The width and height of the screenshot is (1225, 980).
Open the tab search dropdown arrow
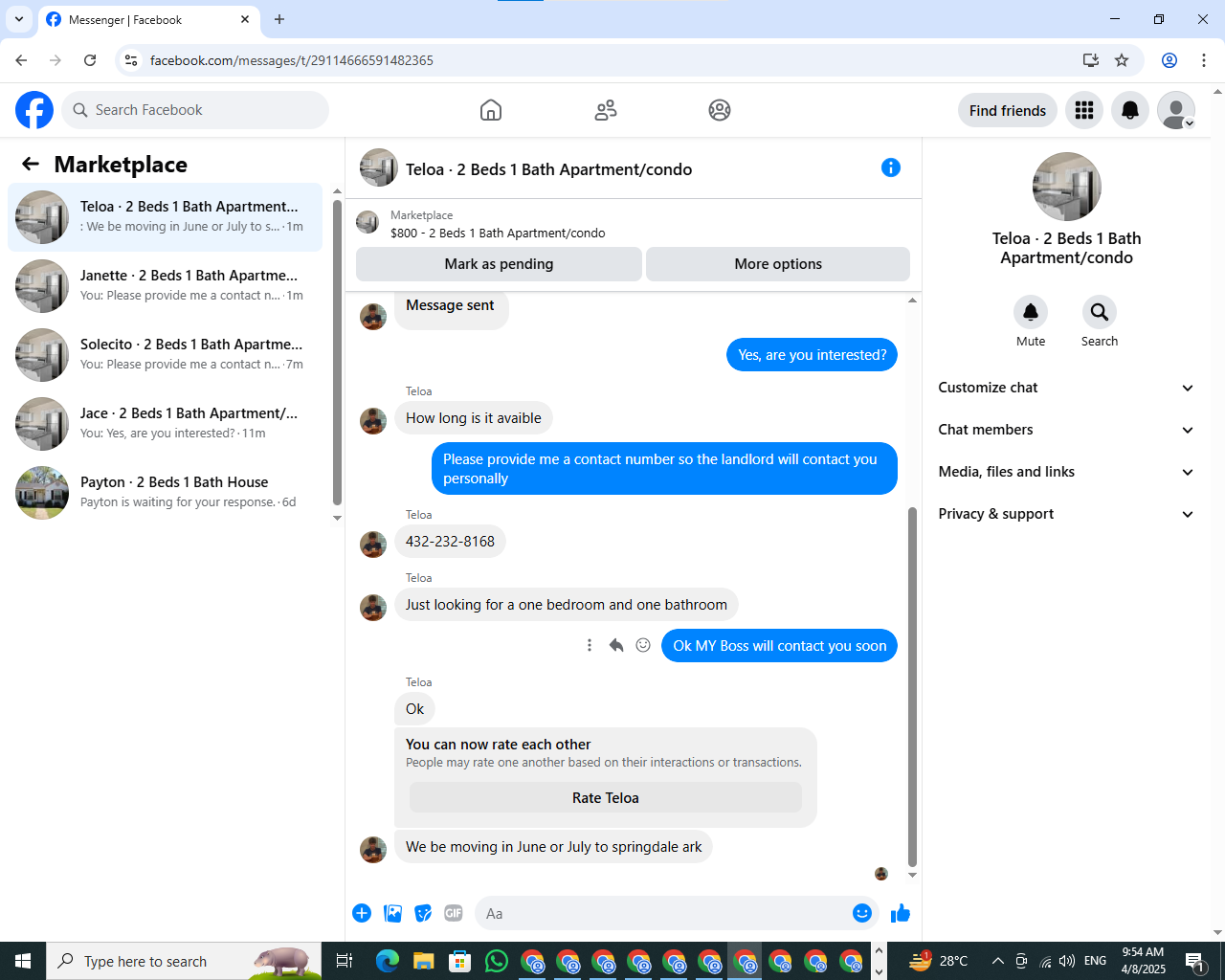[x=19, y=19]
